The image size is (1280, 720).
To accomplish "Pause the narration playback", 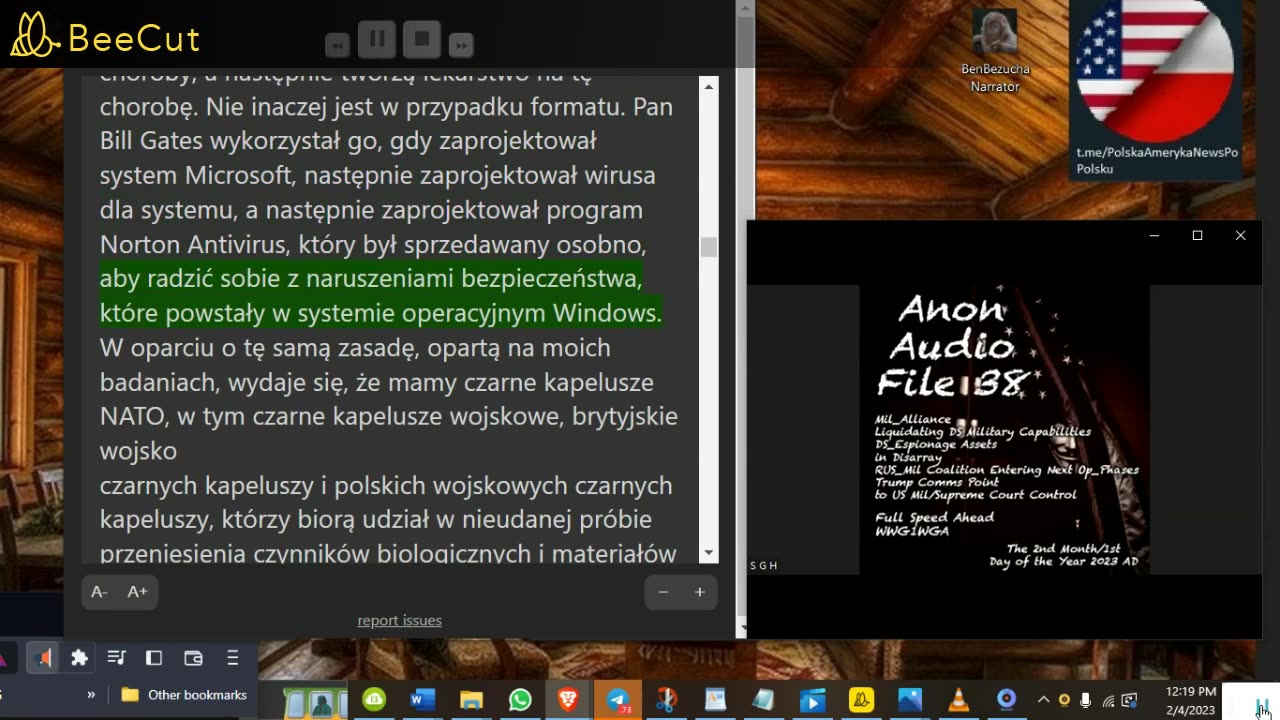I will (x=377, y=40).
